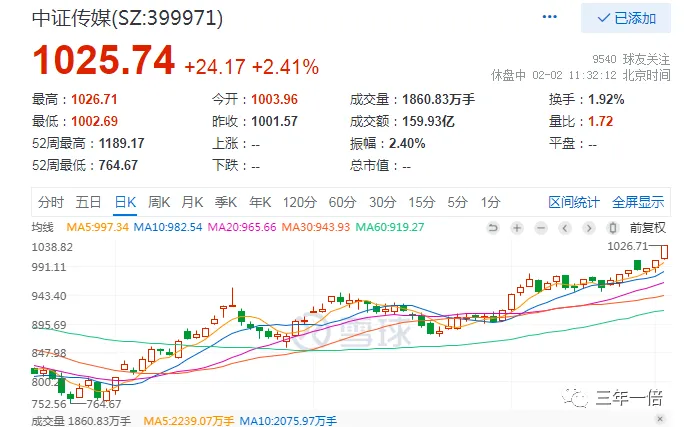The width and height of the screenshot is (684, 427).
Task: Reset the chart view with undo icon
Action: pos(493,228)
